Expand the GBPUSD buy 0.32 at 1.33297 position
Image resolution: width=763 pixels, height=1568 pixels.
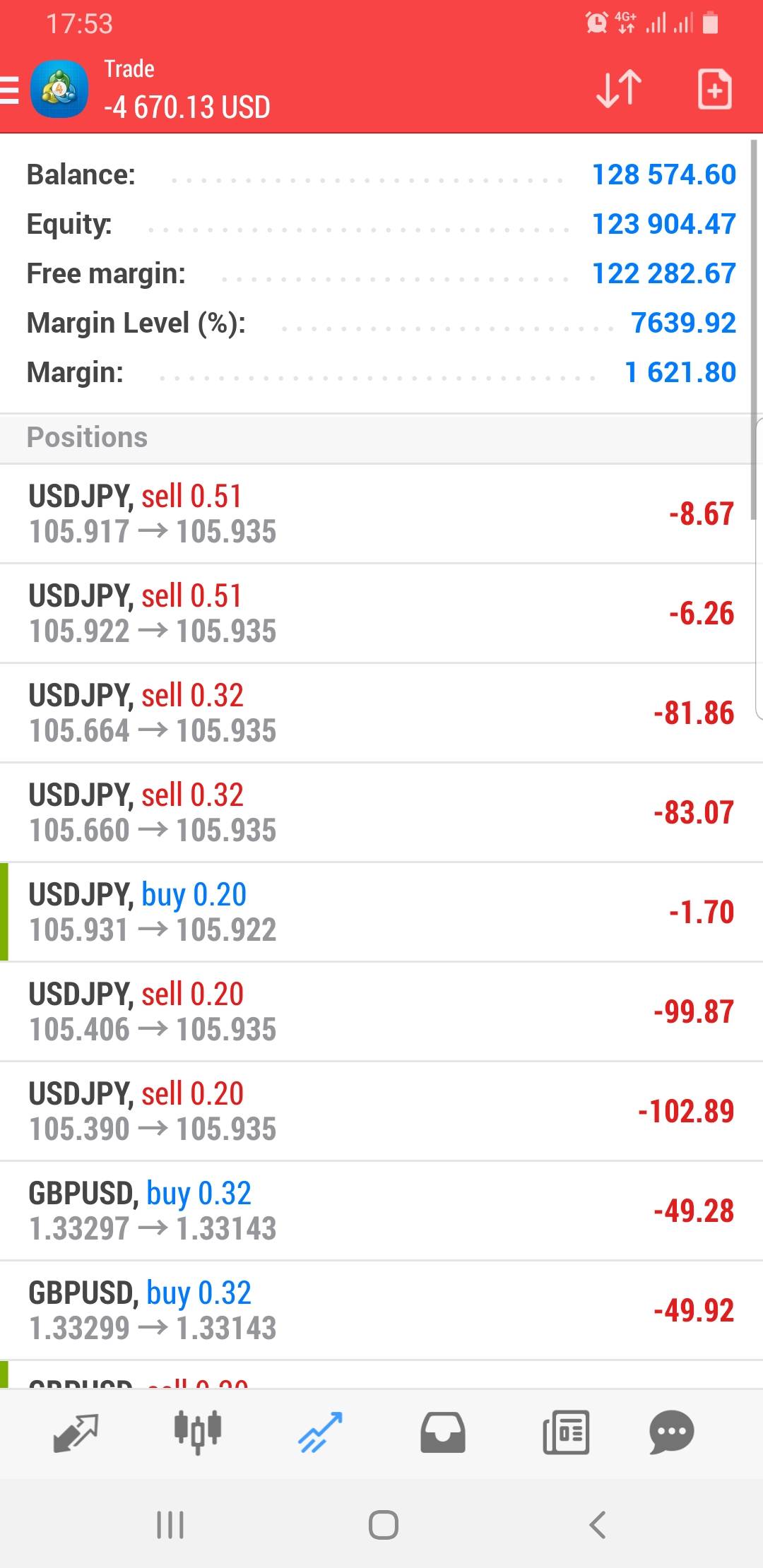(x=381, y=1211)
